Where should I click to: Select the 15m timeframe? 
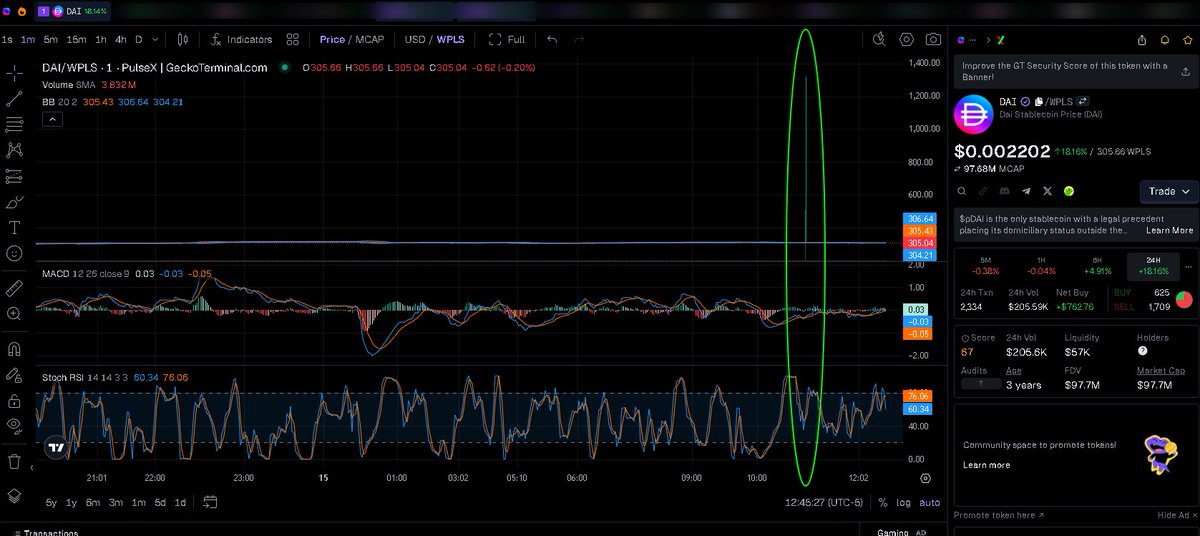point(76,39)
